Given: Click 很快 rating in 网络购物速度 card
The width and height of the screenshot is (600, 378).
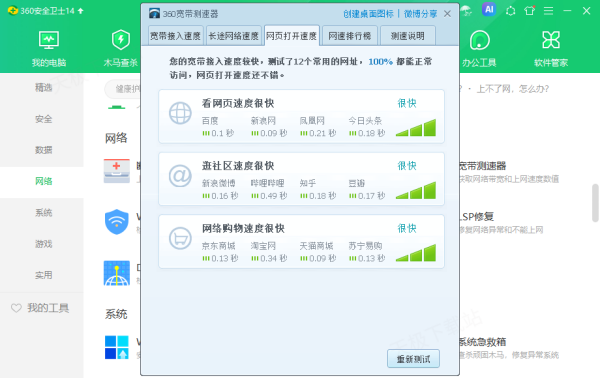Looking at the screenshot, I should [x=407, y=228].
